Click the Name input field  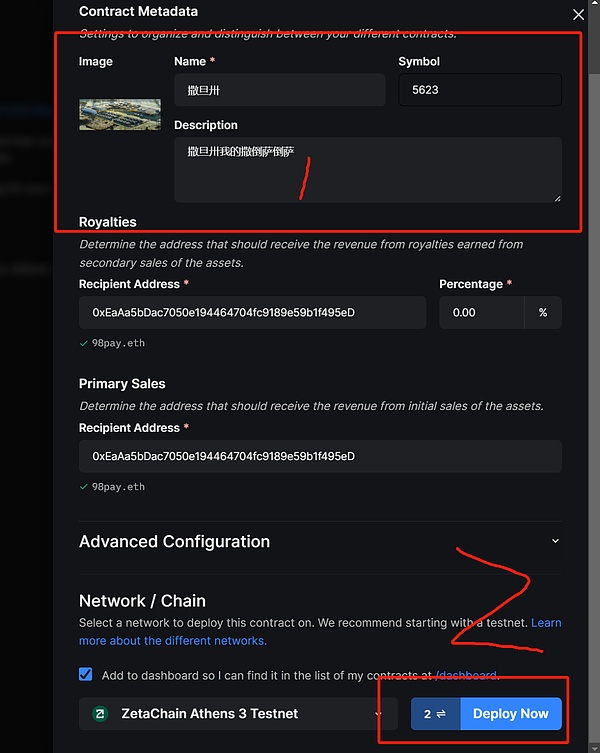279,90
